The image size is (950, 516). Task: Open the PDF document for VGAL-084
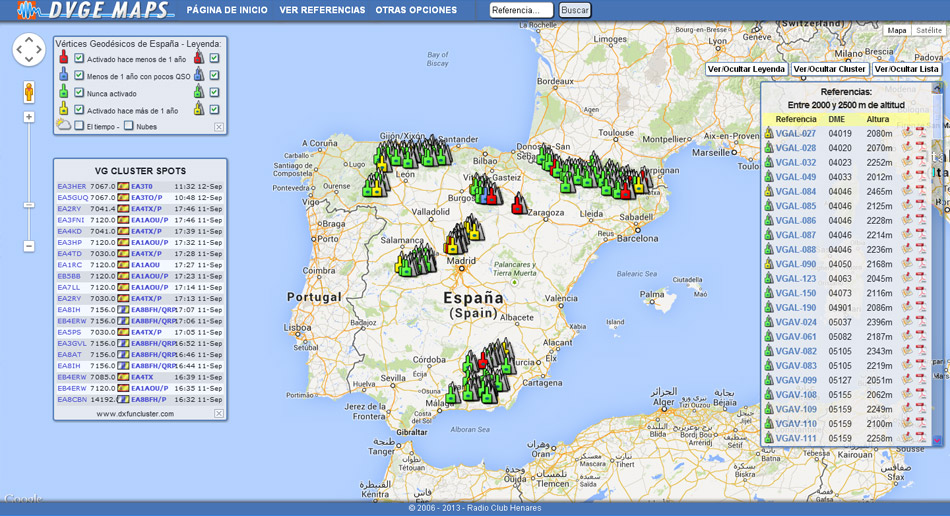[x=921, y=191]
